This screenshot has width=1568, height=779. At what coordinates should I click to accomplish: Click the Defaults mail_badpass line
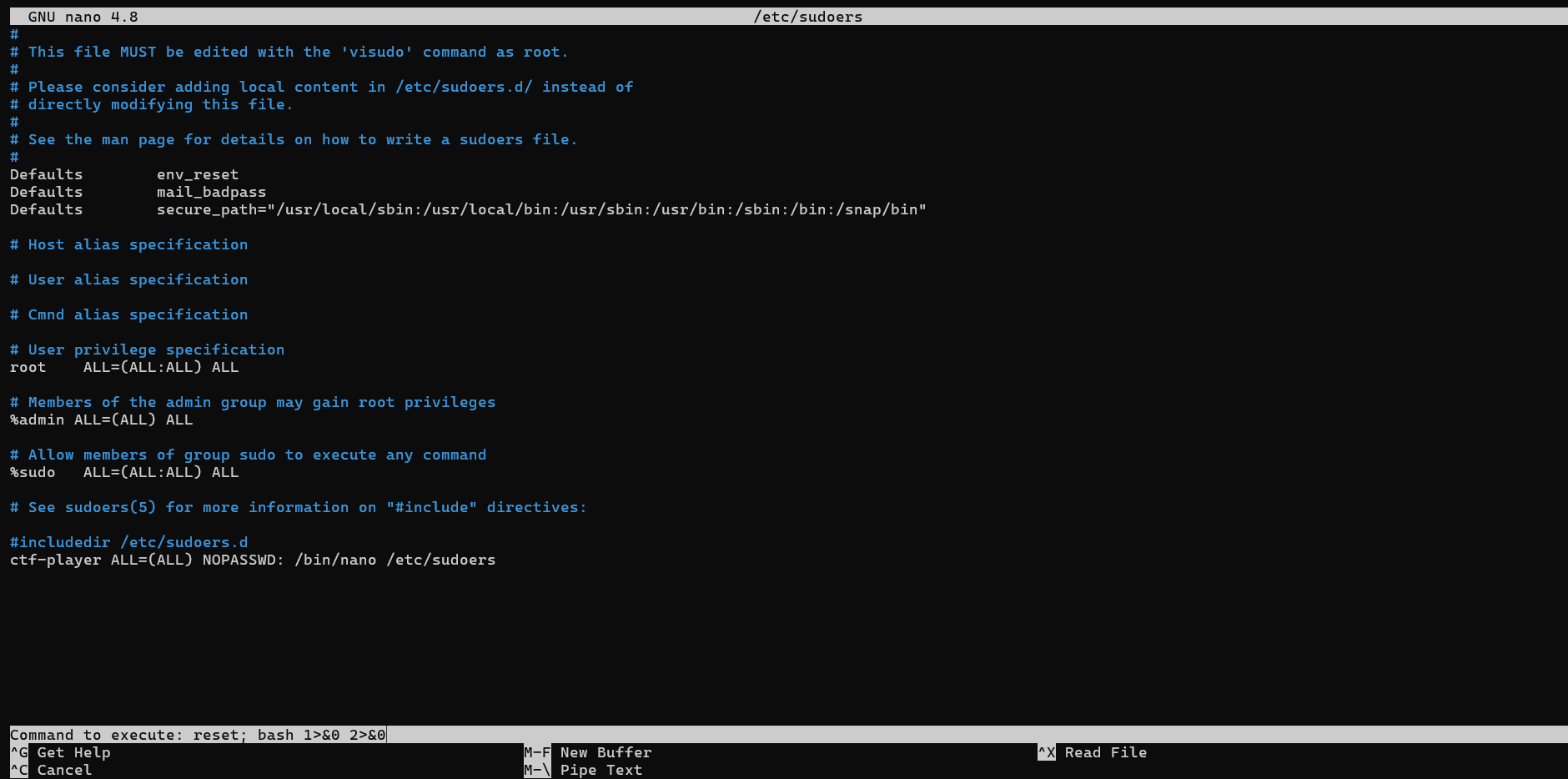point(138,192)
